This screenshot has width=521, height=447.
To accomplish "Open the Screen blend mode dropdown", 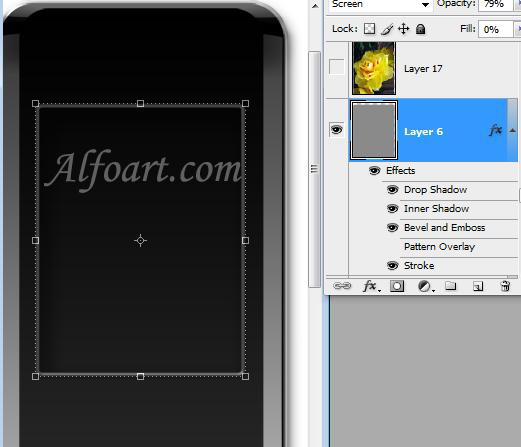I will click(380, 4).
